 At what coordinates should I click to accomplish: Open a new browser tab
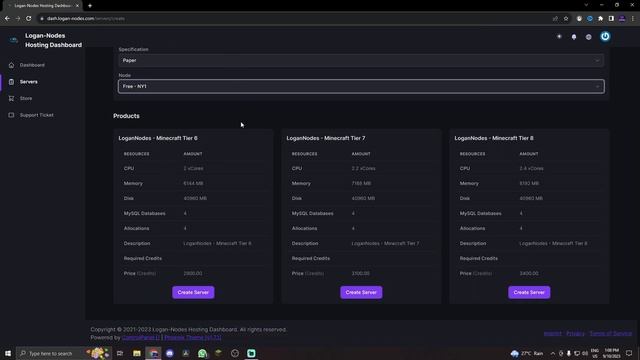point(90,6)
